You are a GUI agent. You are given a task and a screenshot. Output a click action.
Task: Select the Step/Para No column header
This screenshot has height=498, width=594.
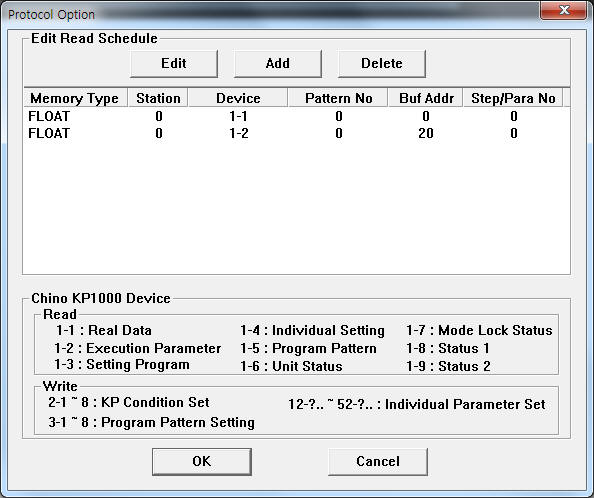point(513,98)
